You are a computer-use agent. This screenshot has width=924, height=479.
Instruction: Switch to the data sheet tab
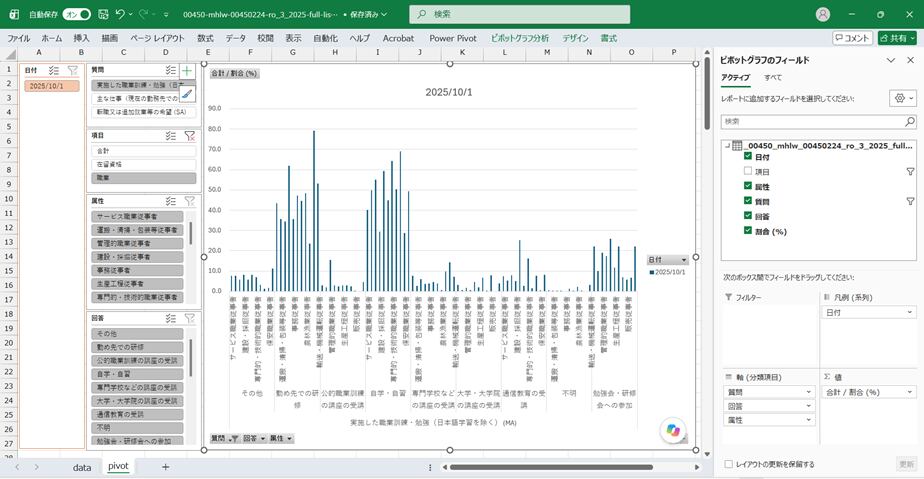pos(82,467)
